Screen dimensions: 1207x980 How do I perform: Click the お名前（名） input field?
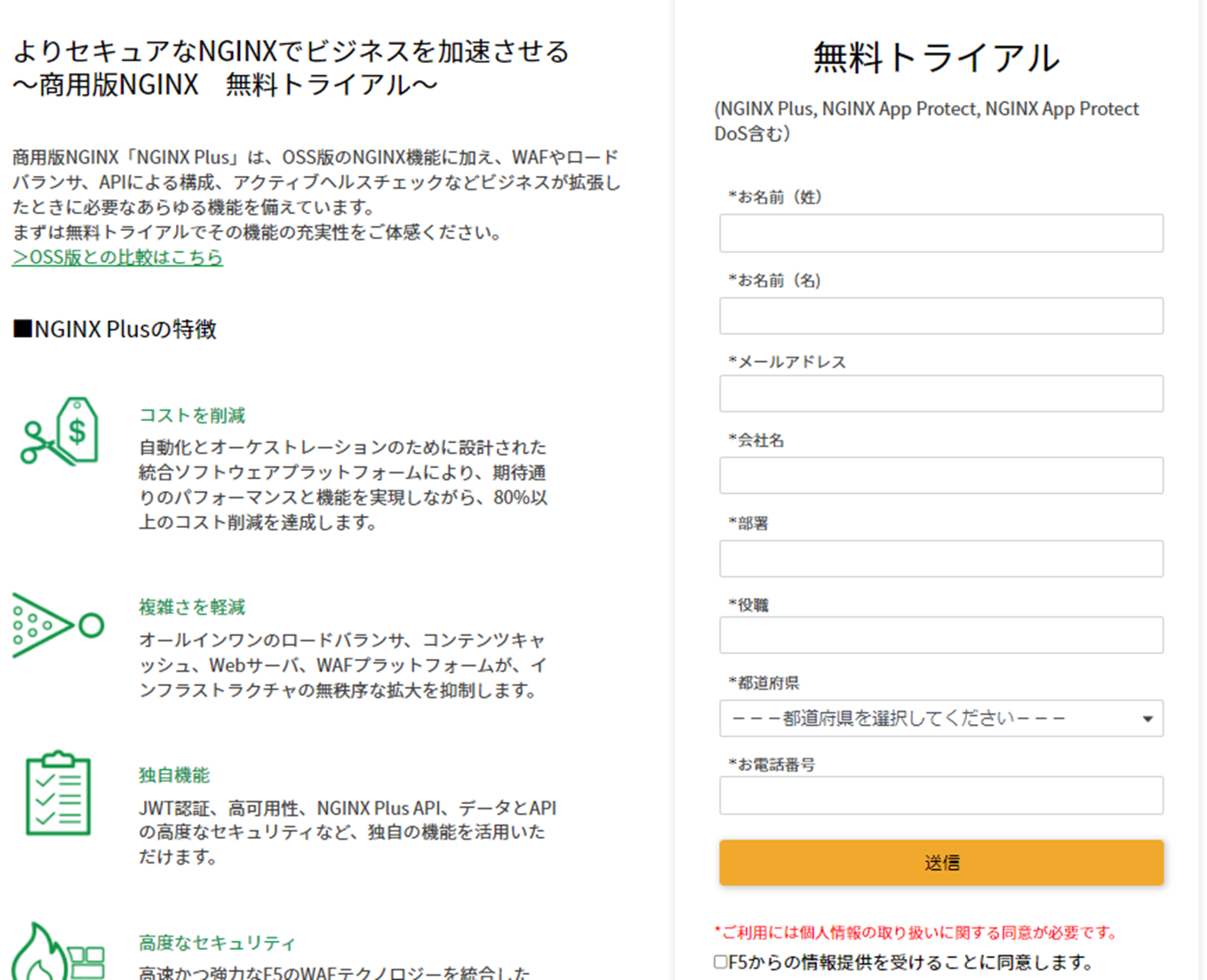pyautogui.click(x=941, y=315)
